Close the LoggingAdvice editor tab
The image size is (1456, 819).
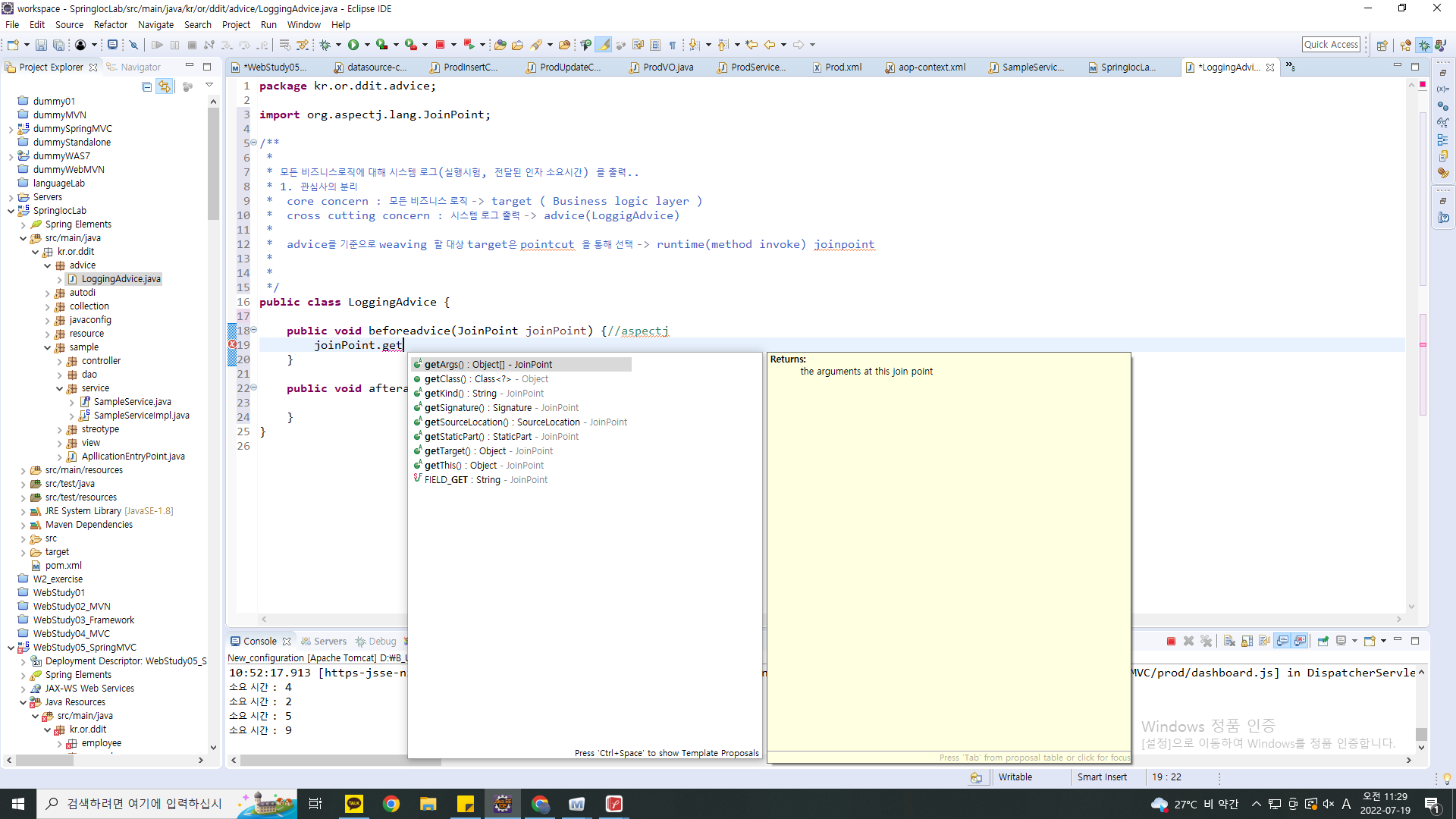pos(1270,67)
